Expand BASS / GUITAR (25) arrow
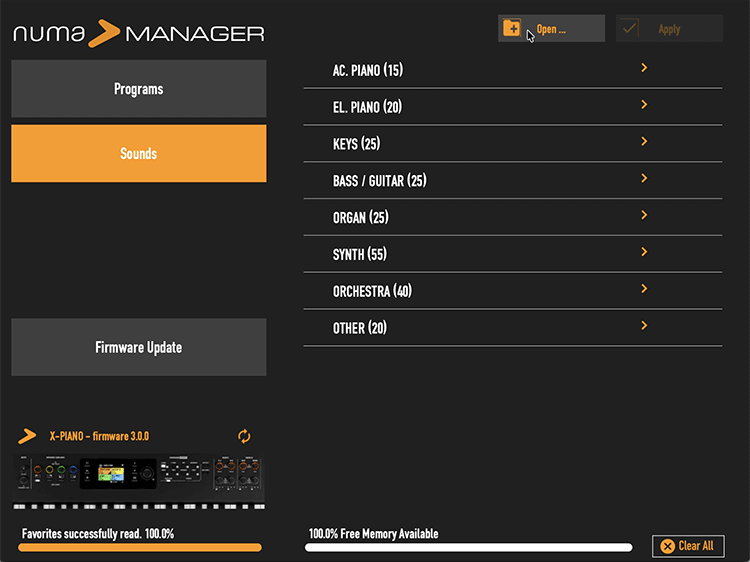750x562 pixels. click(x=644, y=179)
